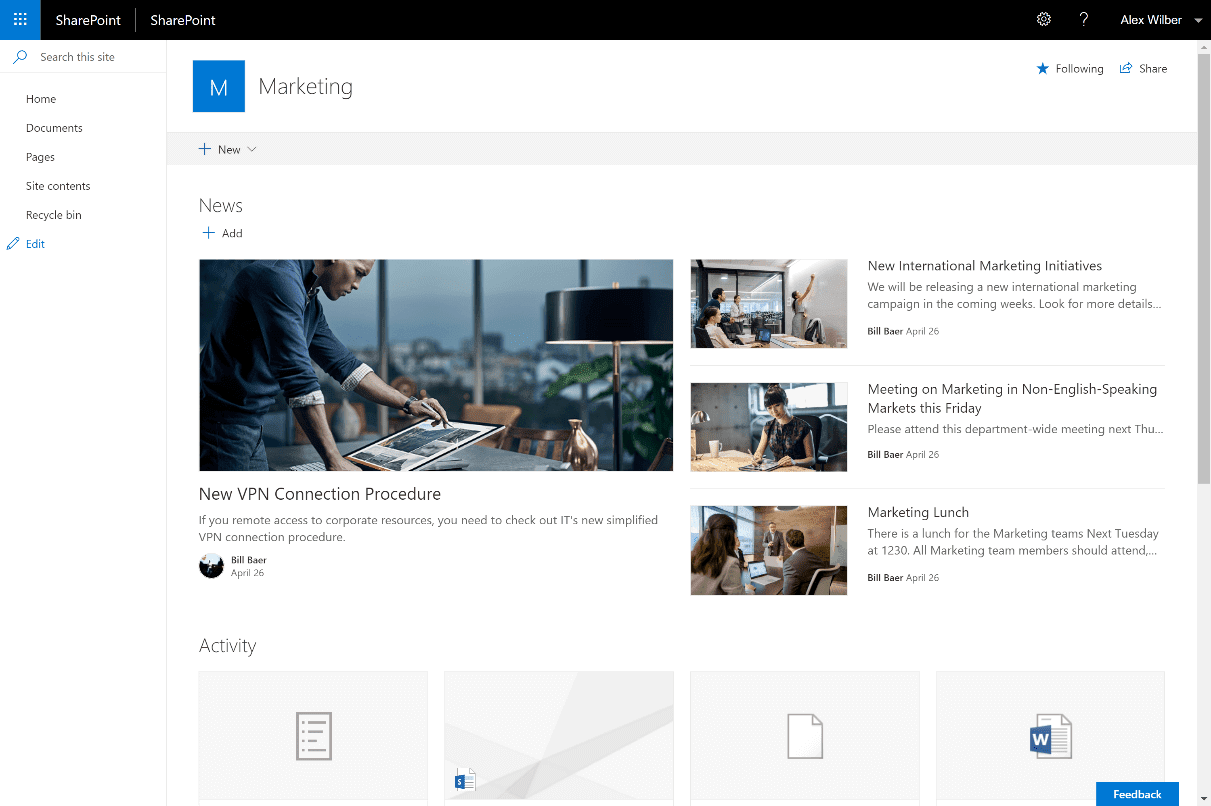Open the New VPN Connection Procedure article
The width and height of the screenshot is (1211, 806).
pyautogui.click(x=319, y=493)
